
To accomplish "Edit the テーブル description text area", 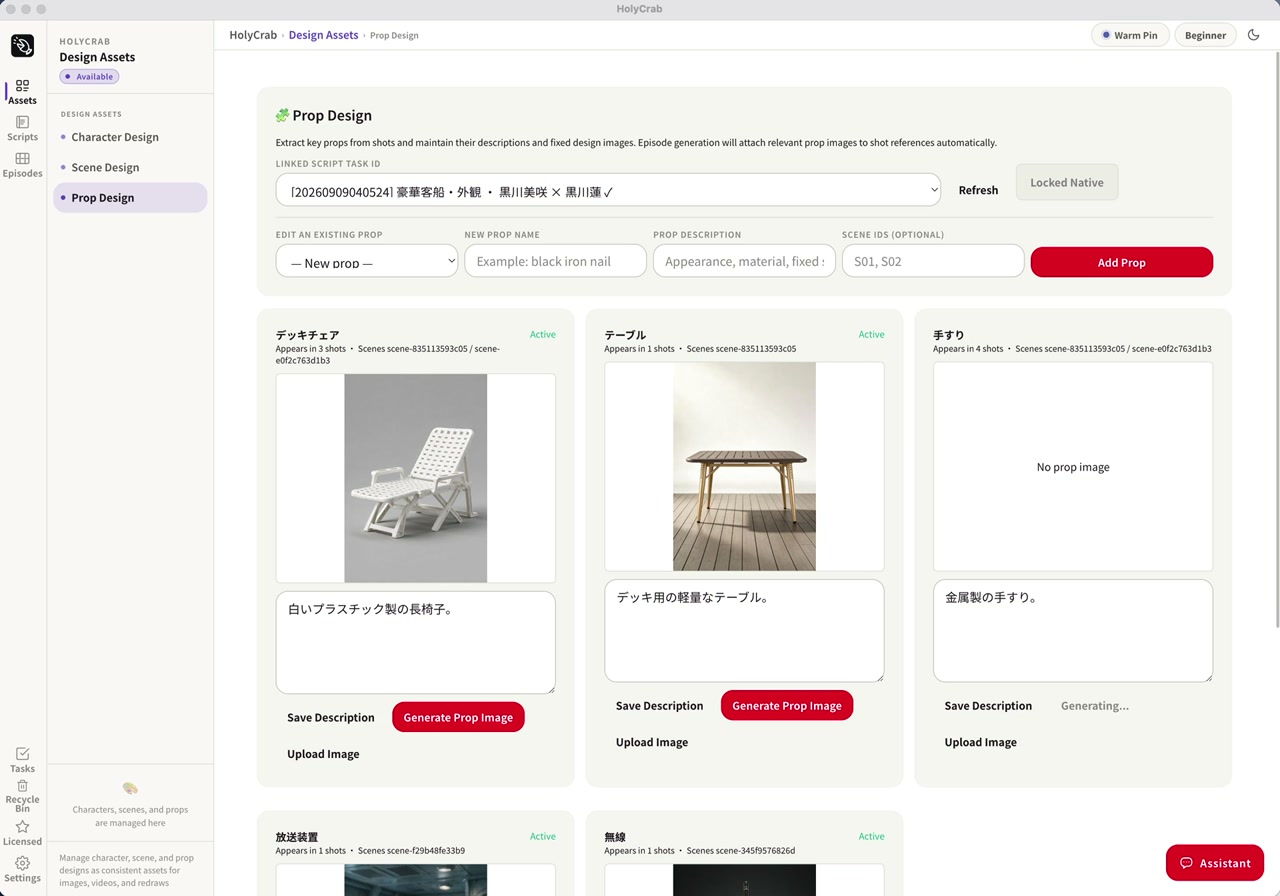I will (x=744, y=631).
